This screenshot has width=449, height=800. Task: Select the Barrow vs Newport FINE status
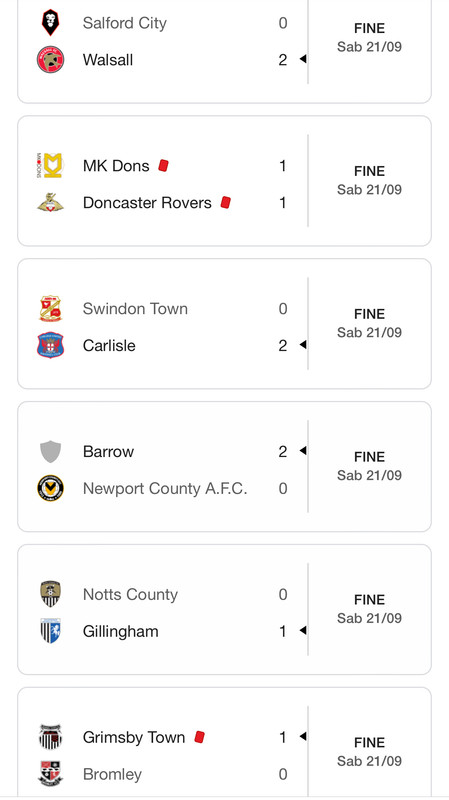click(369, 457)
